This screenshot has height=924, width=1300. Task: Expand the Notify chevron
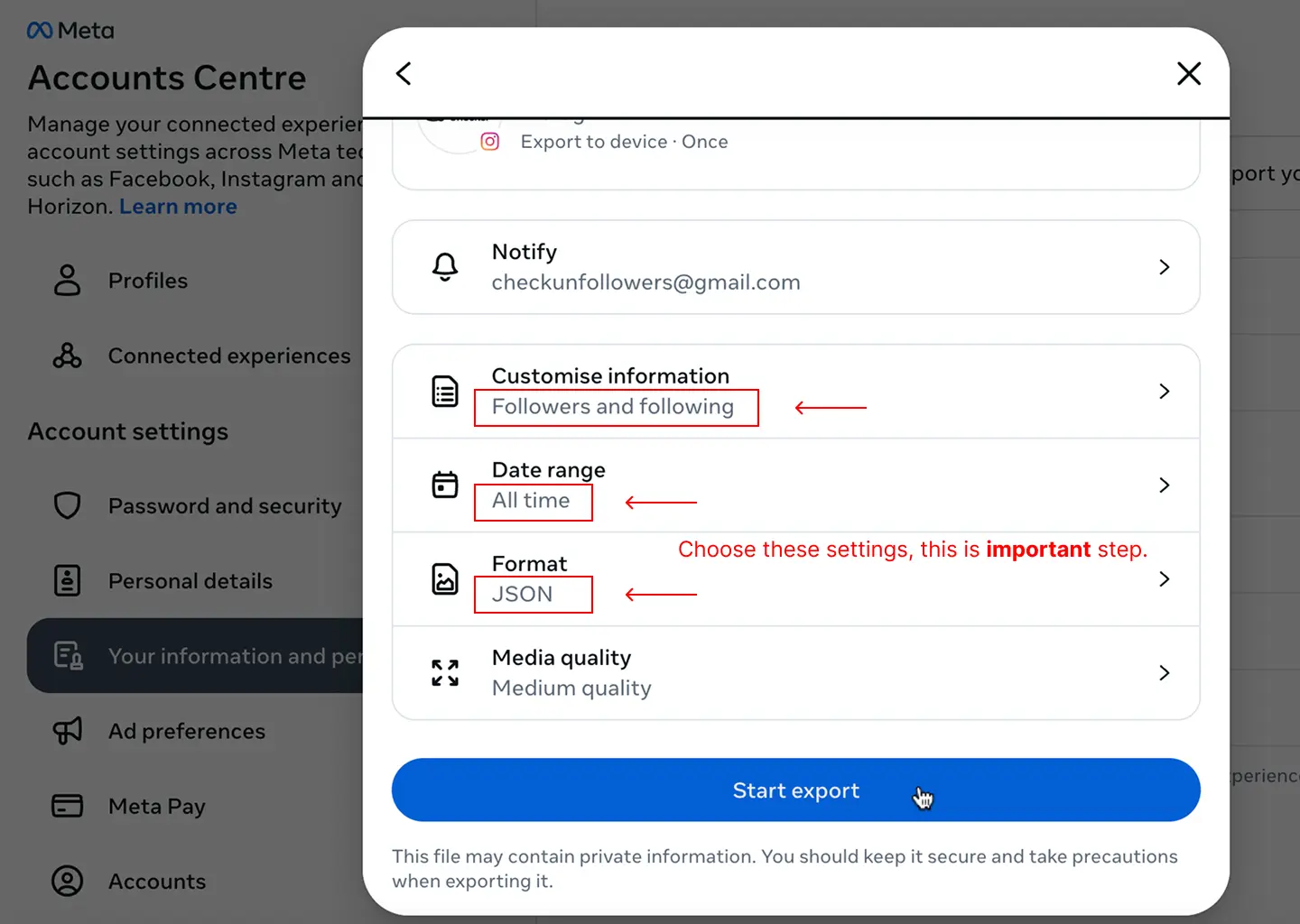(1164, 267)
